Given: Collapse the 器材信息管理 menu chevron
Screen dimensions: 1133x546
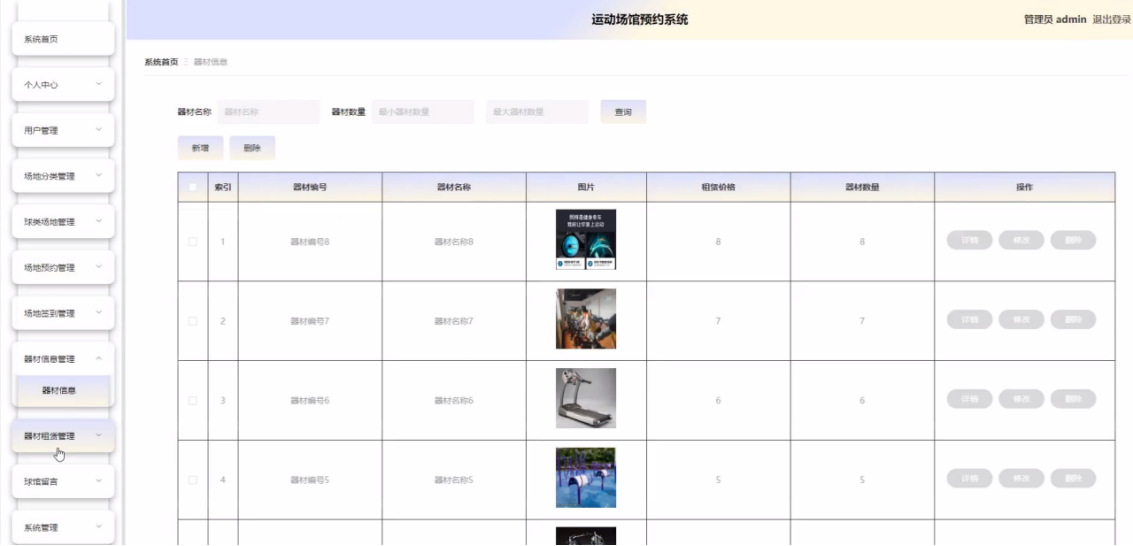Looking at the screenshot, I should click(x=99, y=358).
